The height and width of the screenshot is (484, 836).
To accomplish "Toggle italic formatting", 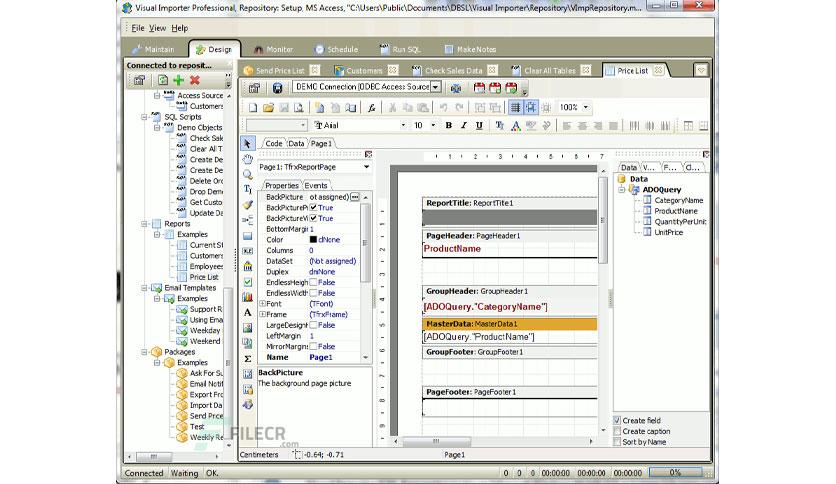I will coord(464,125).
